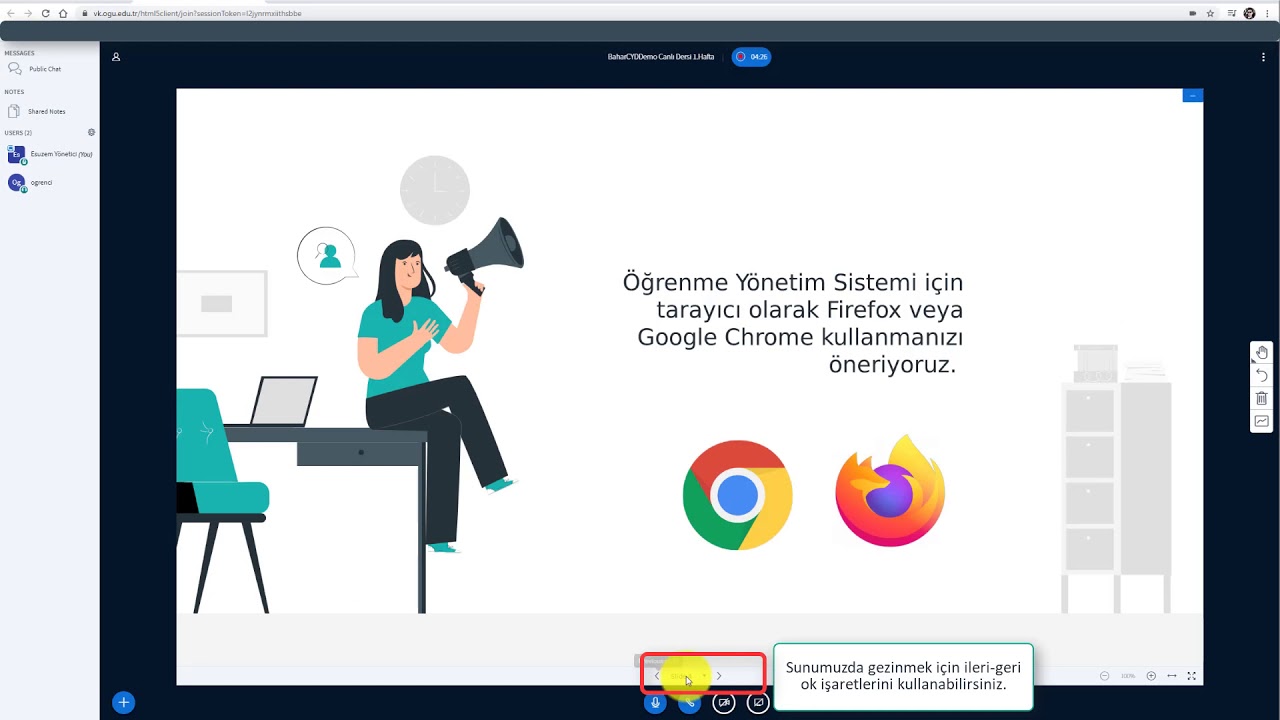Go back in the browser
1280x720 pixels.
tap(11, 13)
